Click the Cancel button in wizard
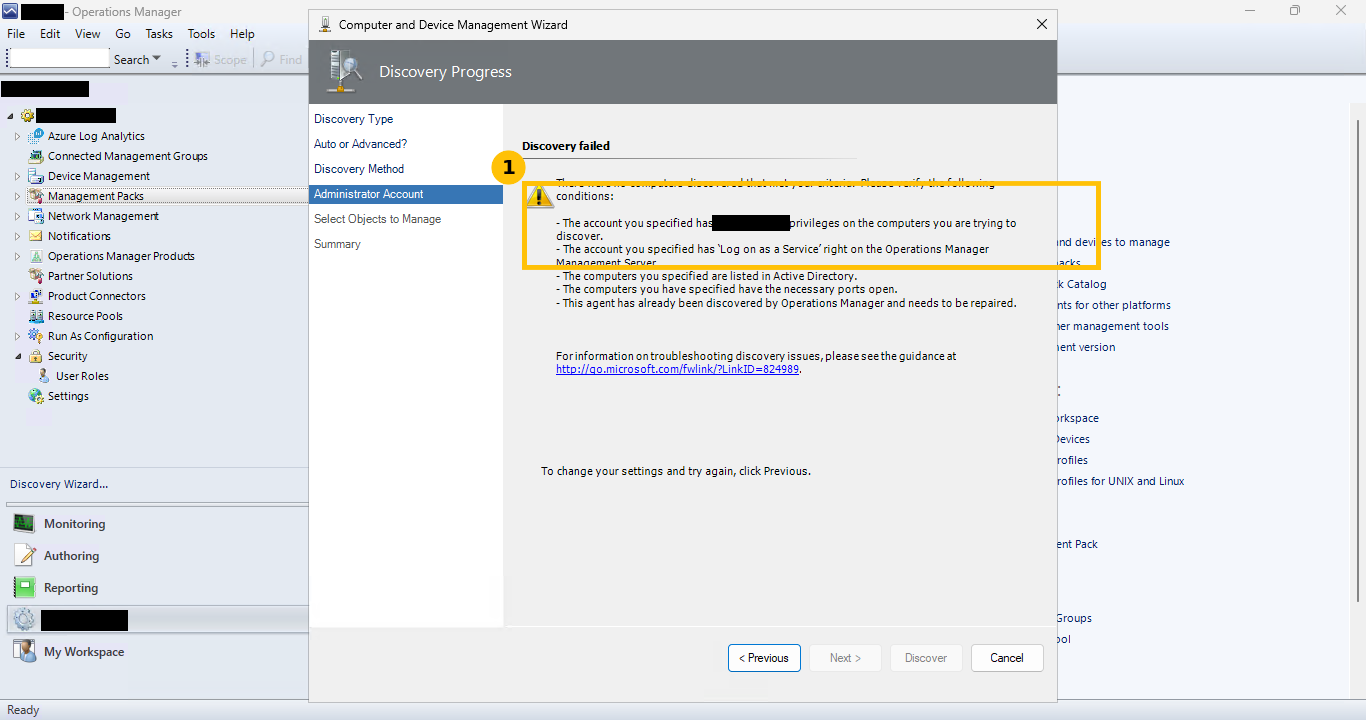The height and width of the screenshot is (720, 1366). point(1007,658)
